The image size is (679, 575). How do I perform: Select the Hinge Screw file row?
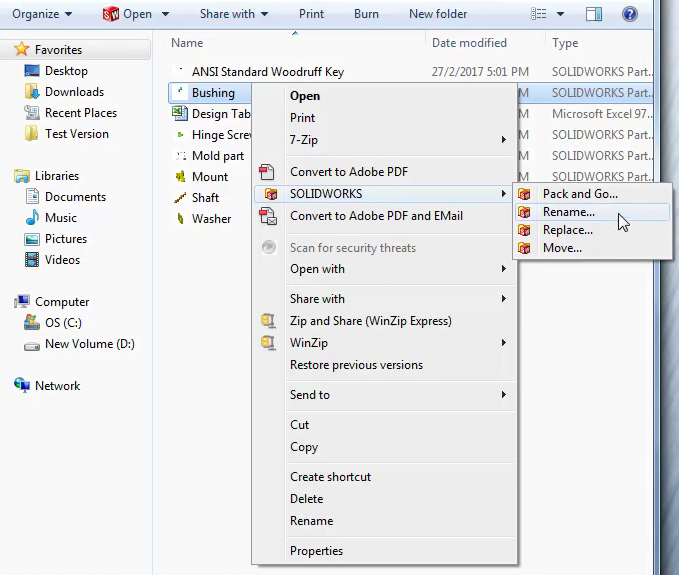point(221,135)
